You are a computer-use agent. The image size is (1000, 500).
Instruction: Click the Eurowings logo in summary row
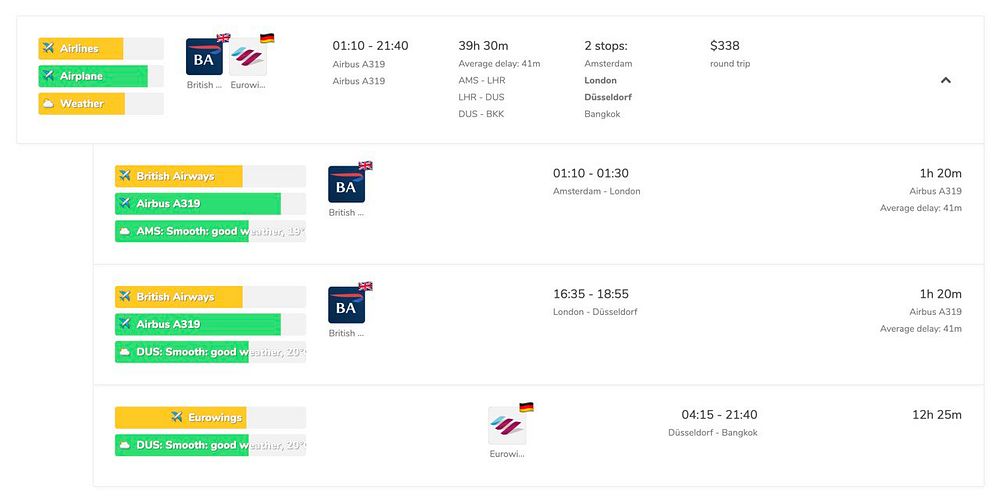[x=247, y=58]
